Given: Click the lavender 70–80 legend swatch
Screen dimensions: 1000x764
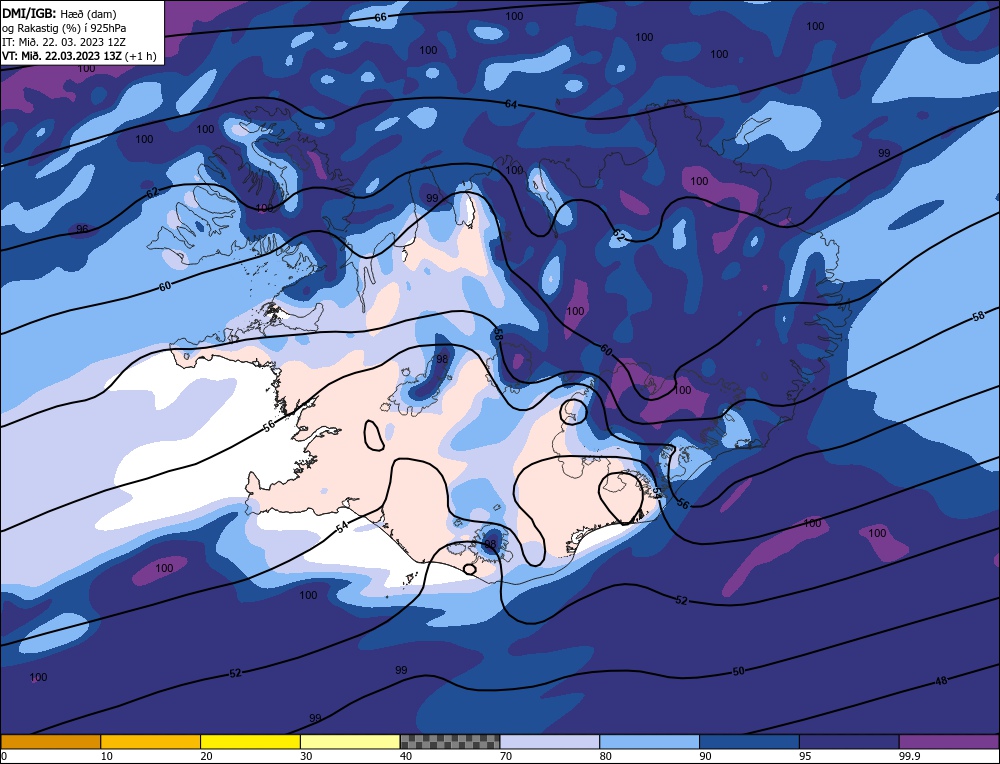Looking at the screenshot, I should (550, 741).
